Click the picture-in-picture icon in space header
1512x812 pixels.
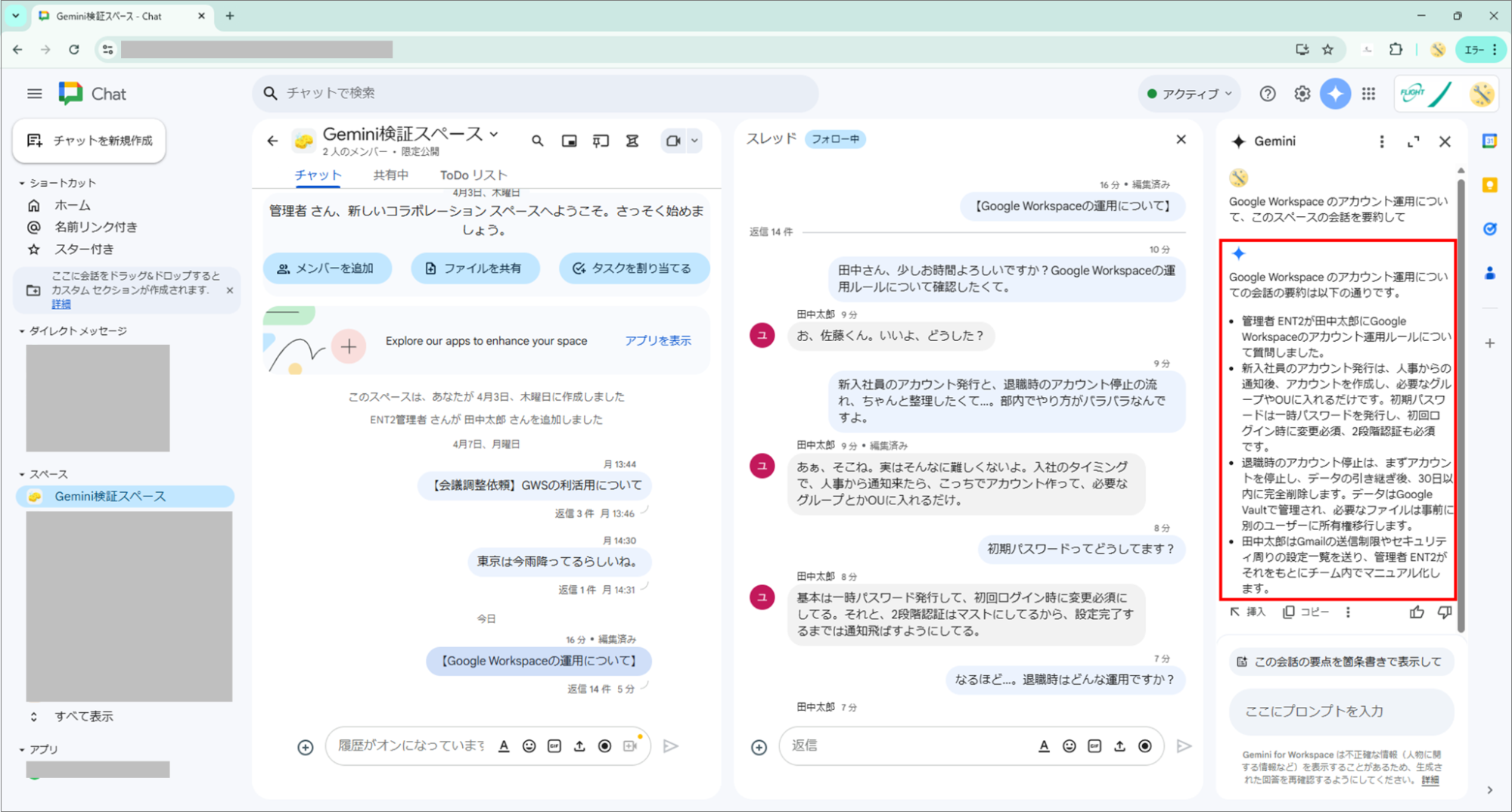click(569, 141)
